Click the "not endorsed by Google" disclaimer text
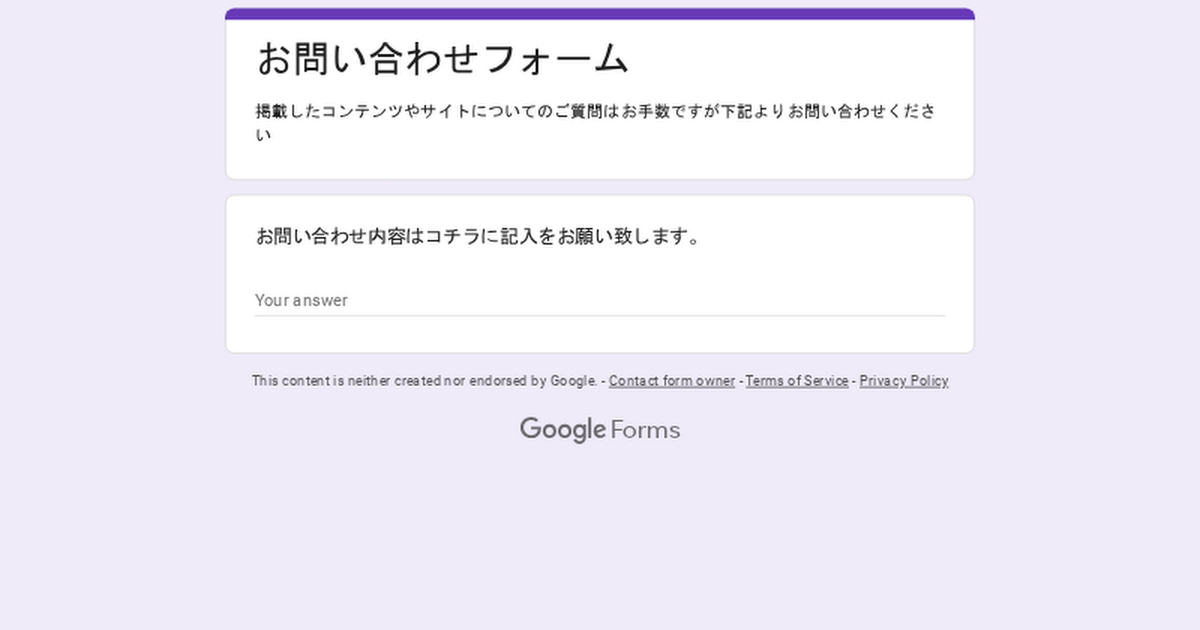 point(423,381)
